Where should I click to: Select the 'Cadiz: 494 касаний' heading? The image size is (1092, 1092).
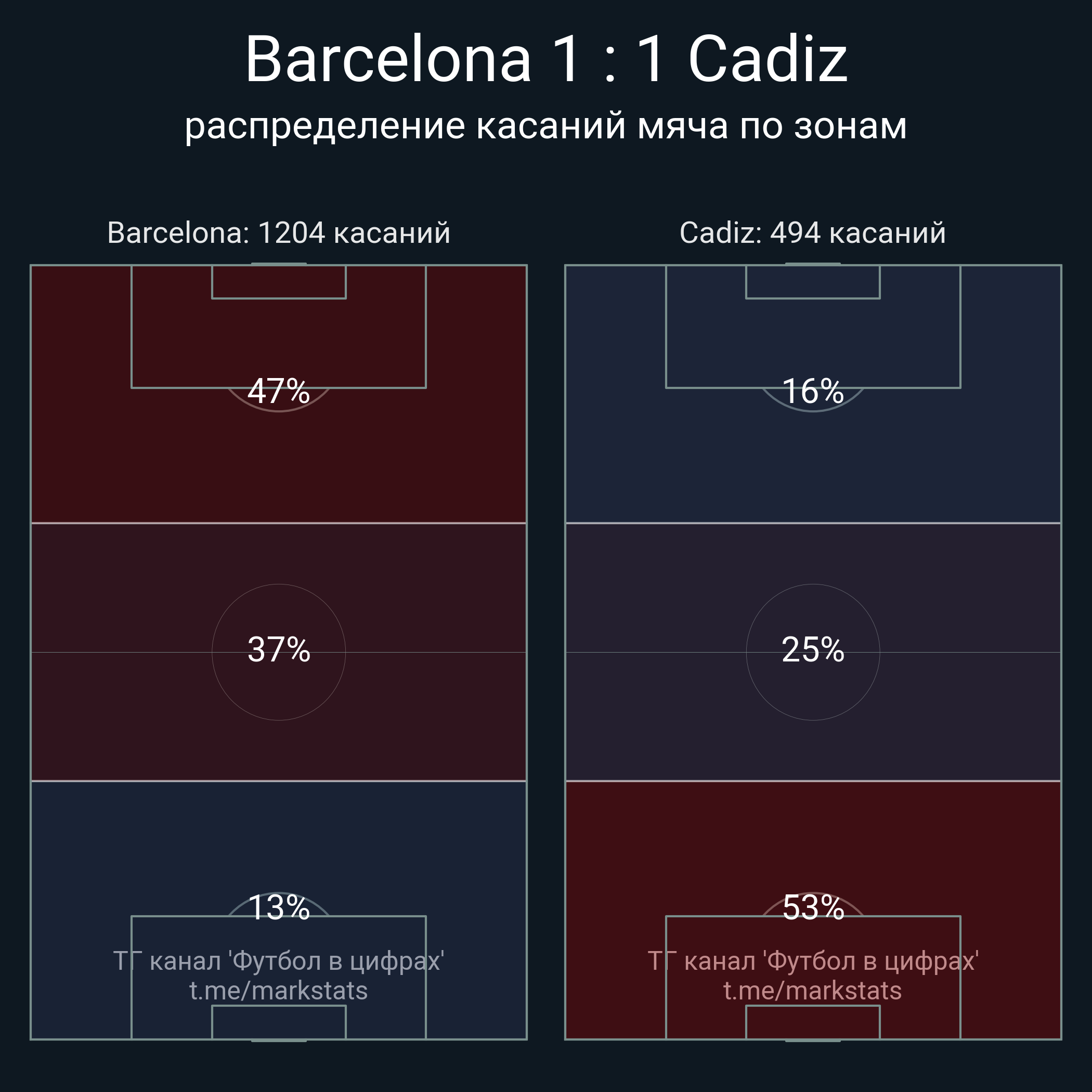coord(812,233)
